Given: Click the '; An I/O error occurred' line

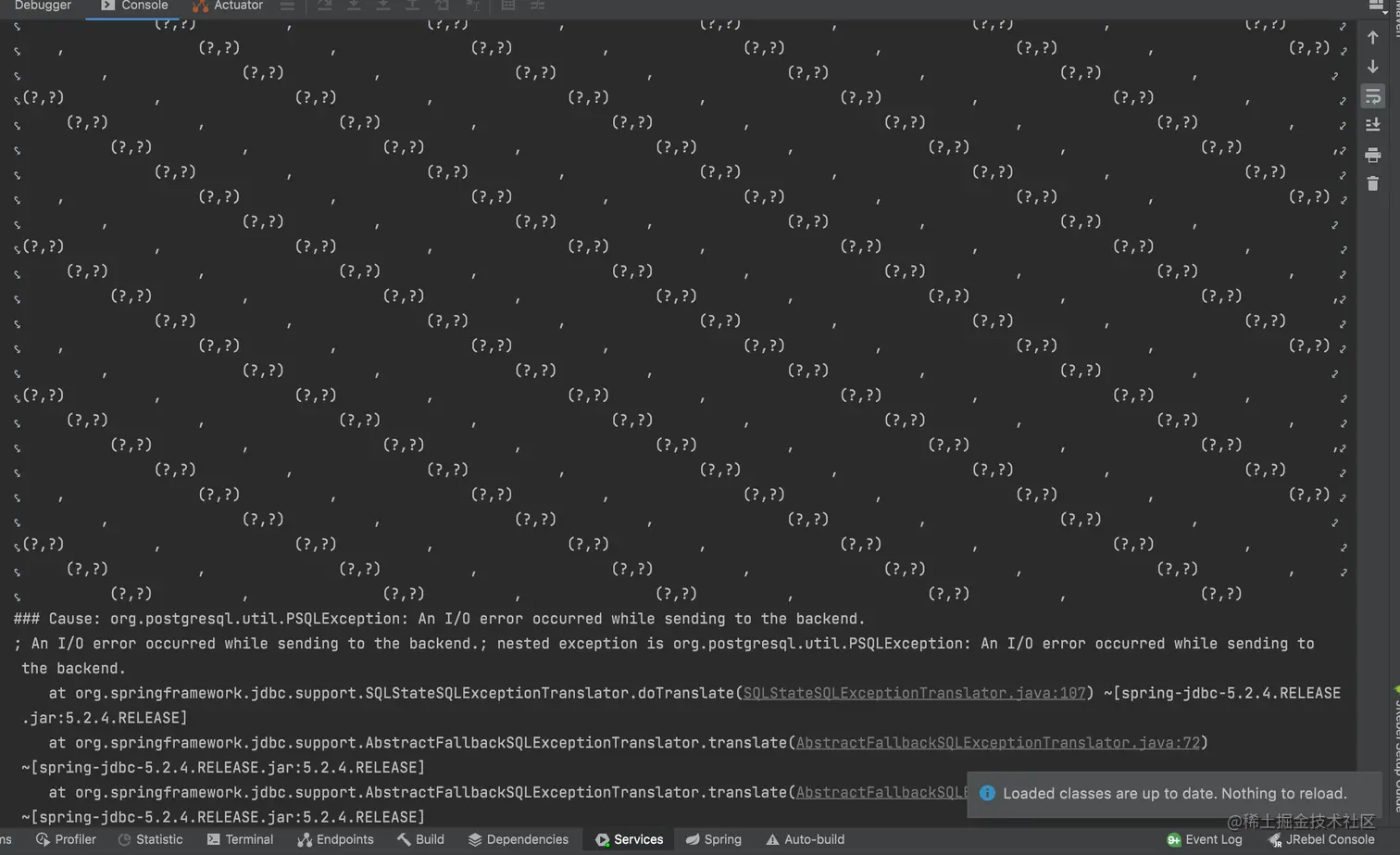Looking at the screenshot, I should tap(664, 644).
